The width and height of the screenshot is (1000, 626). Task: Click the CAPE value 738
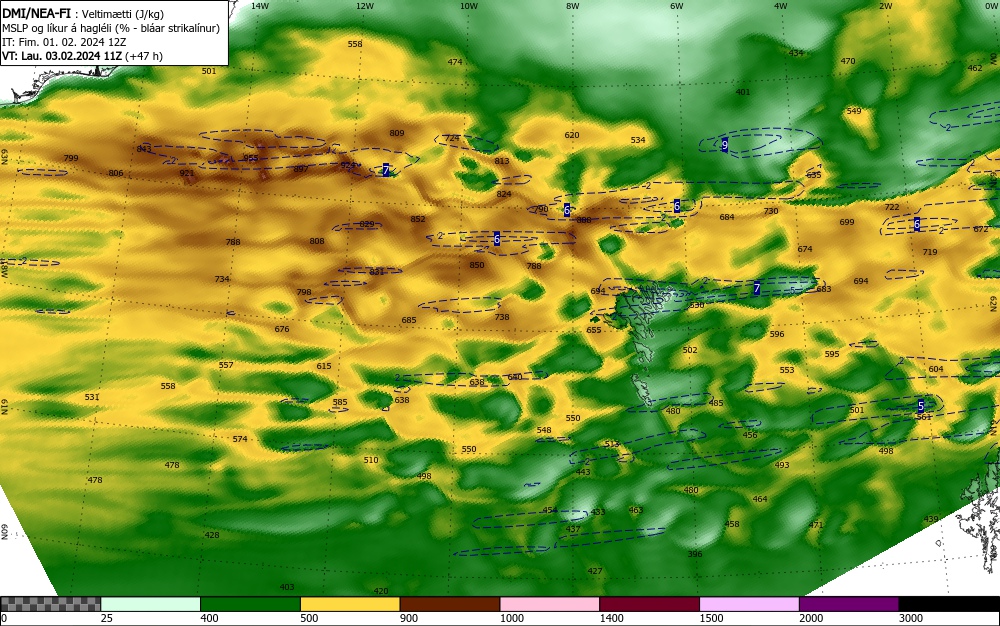point(502,317)
